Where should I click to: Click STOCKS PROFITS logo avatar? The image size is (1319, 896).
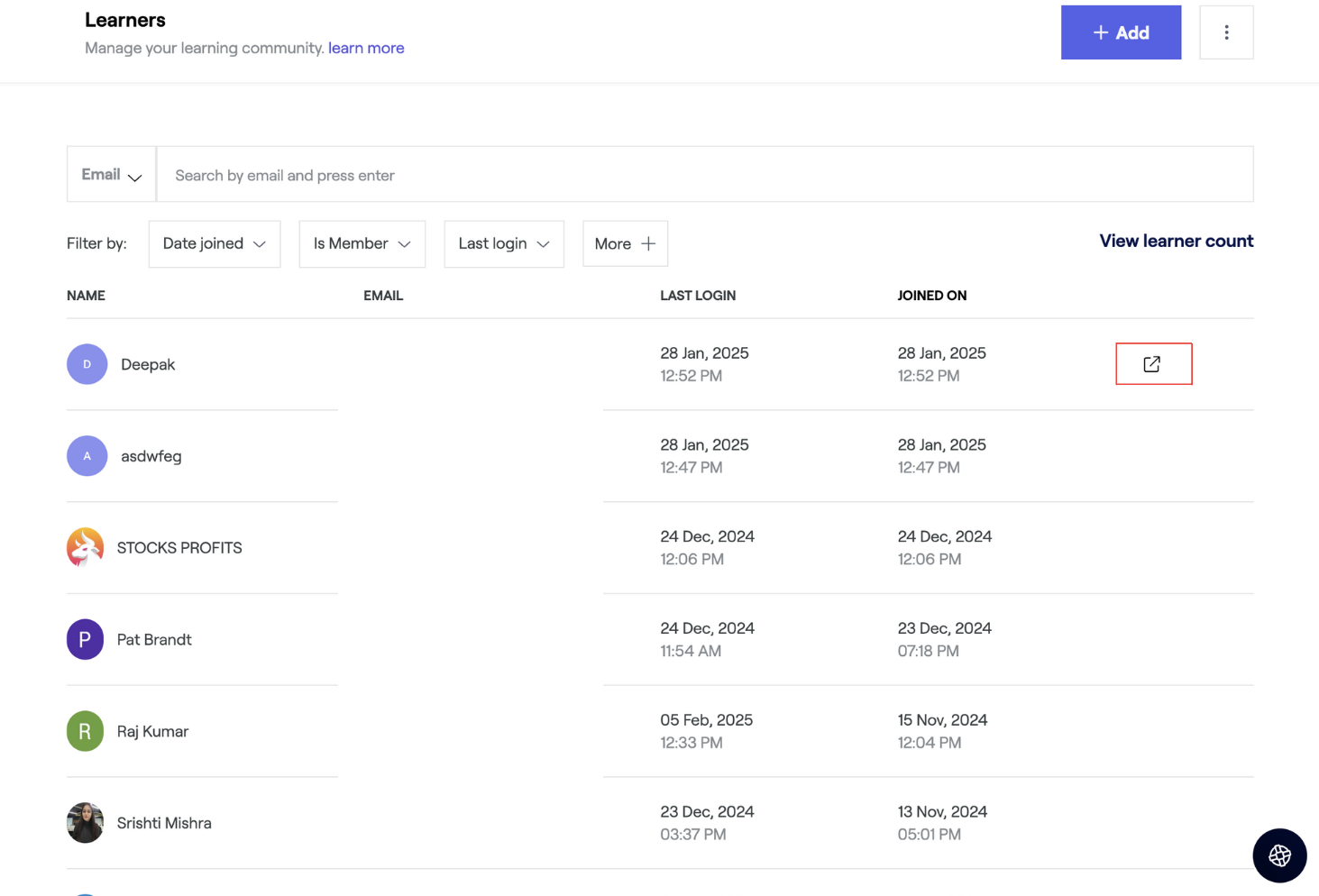pos(86,547)
